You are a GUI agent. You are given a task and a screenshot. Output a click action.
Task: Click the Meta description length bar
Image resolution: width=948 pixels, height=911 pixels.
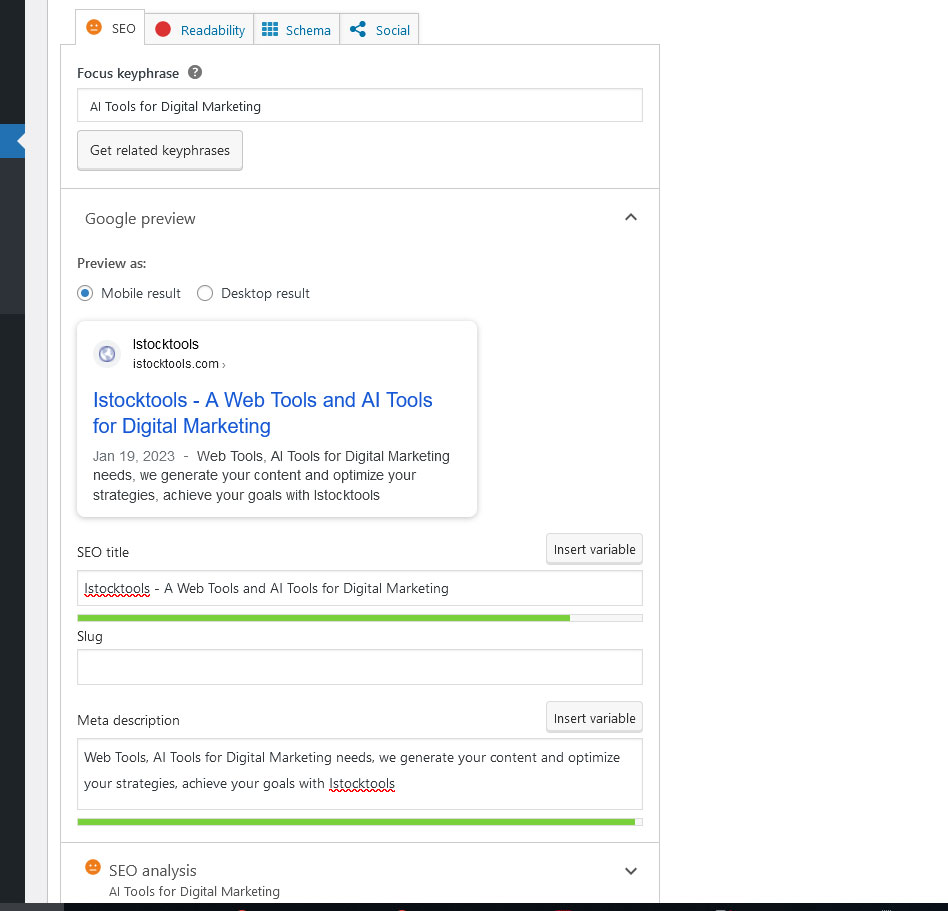click(x=360, y=822)
